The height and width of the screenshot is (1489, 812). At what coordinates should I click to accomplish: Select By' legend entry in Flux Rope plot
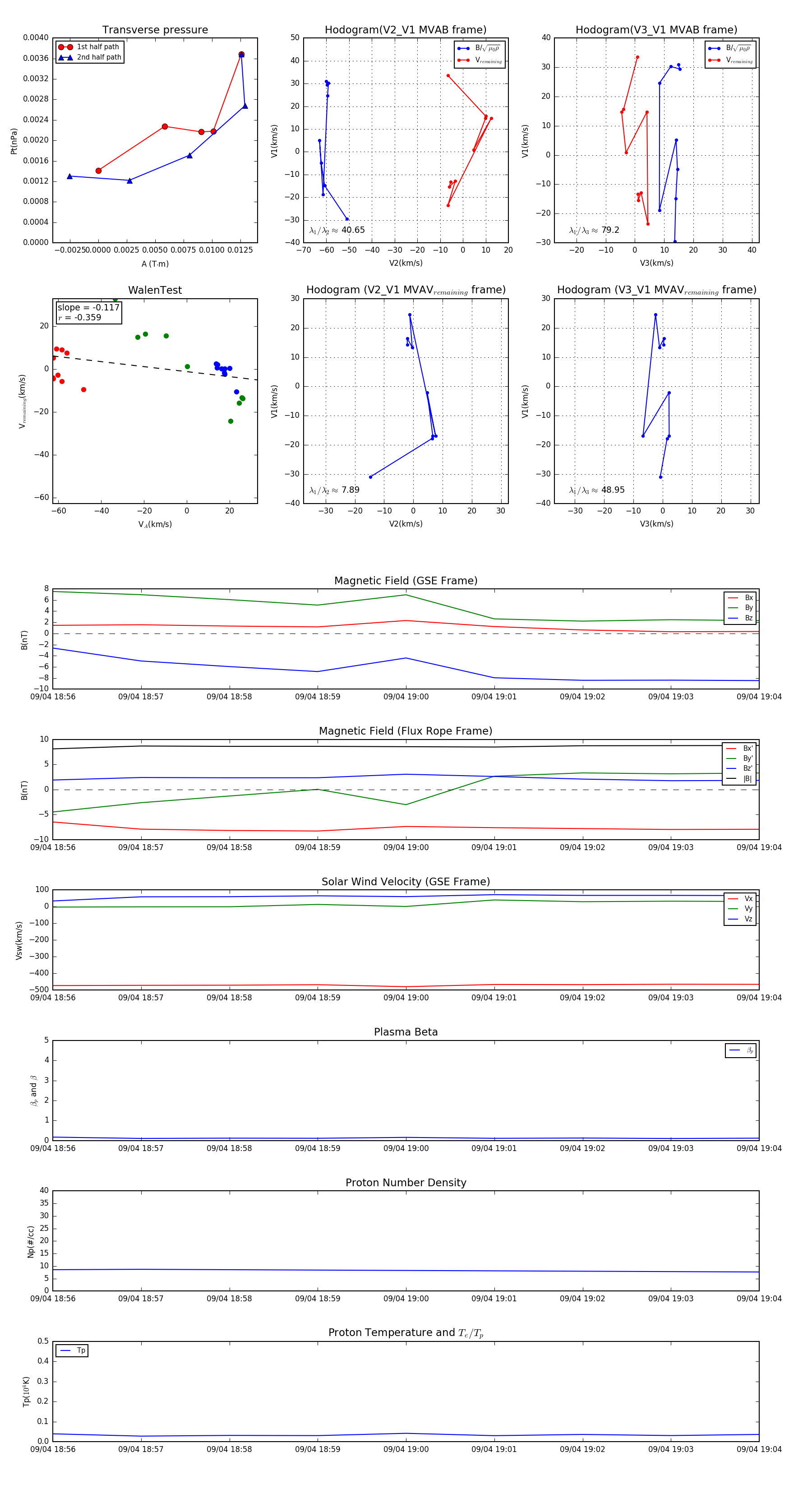coord(740,758)
